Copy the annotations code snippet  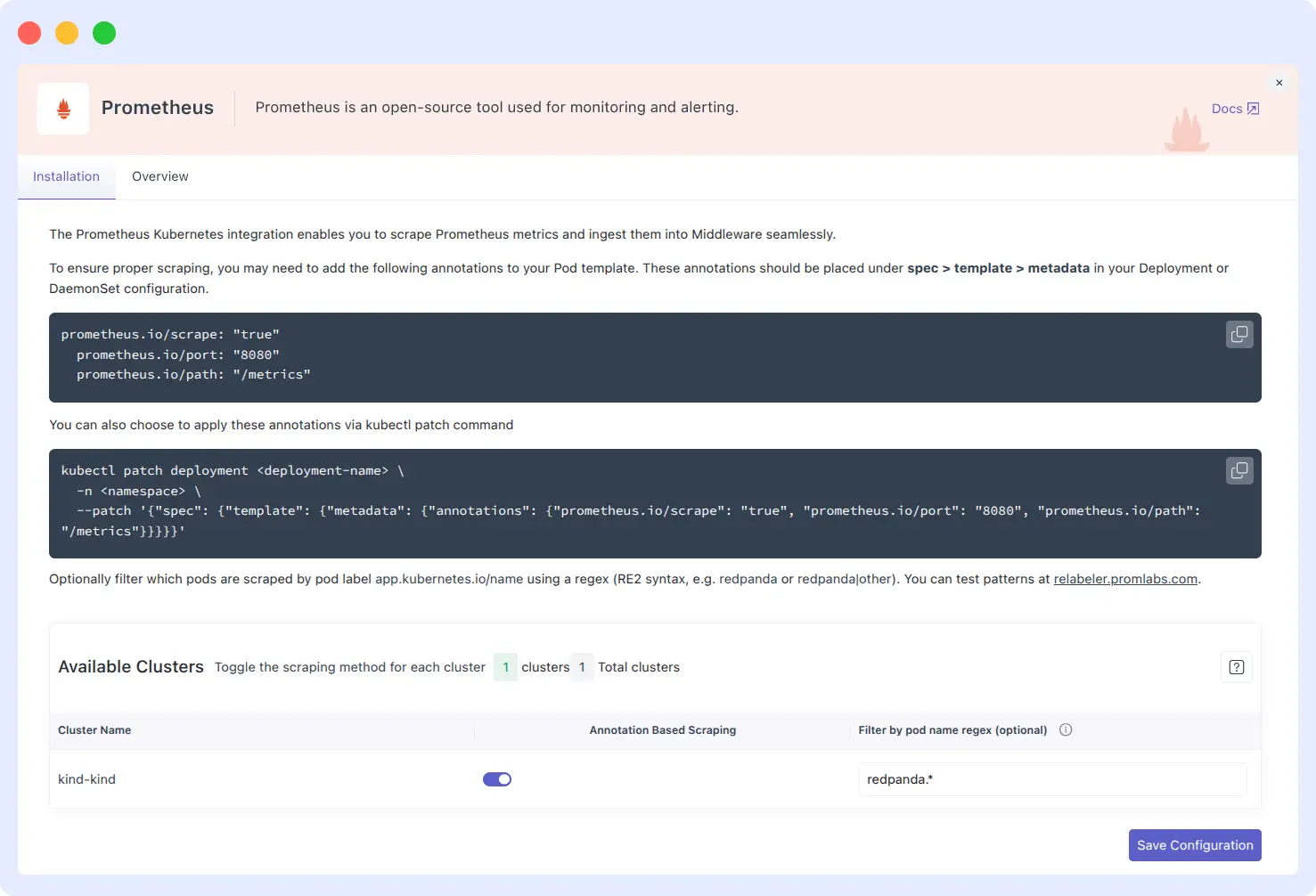[x=1239, y=334]
